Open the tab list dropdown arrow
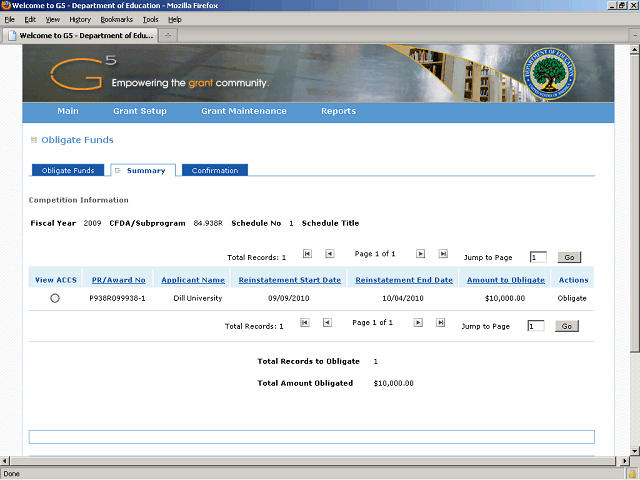This screenshot has width=640, height=480. 635,36
